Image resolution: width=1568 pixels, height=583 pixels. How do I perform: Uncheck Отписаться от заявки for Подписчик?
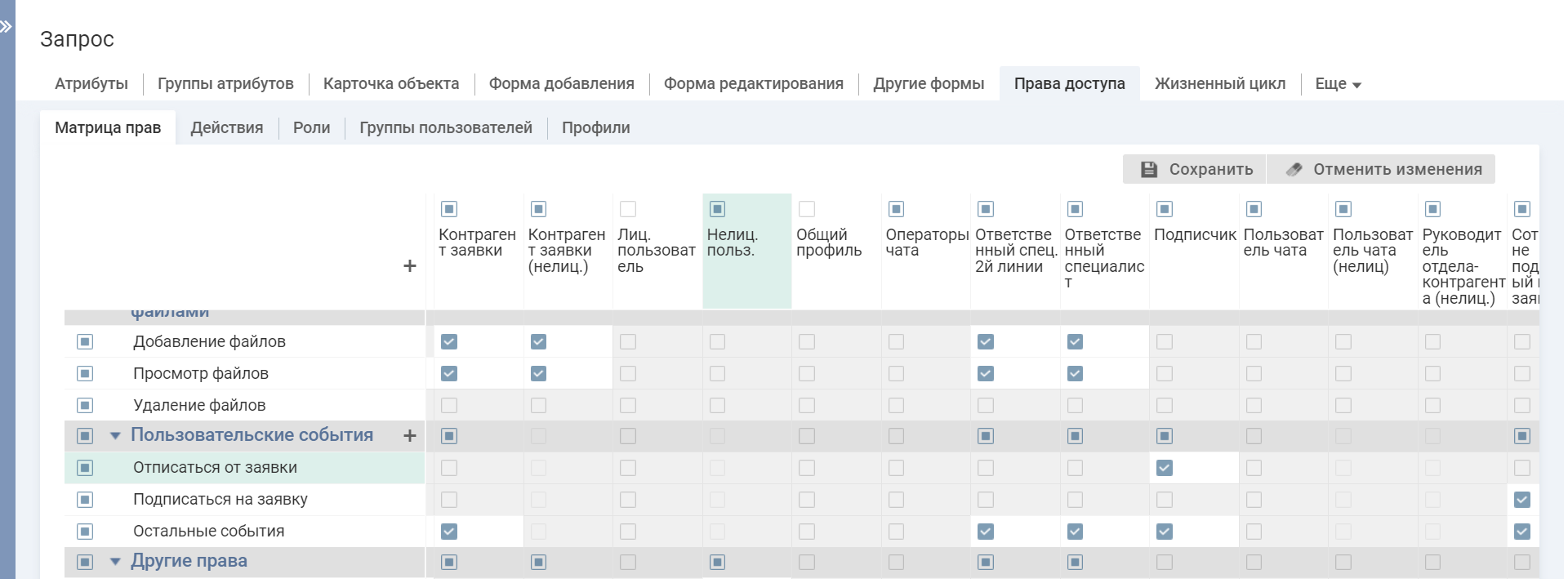(x=1165, y=468)
